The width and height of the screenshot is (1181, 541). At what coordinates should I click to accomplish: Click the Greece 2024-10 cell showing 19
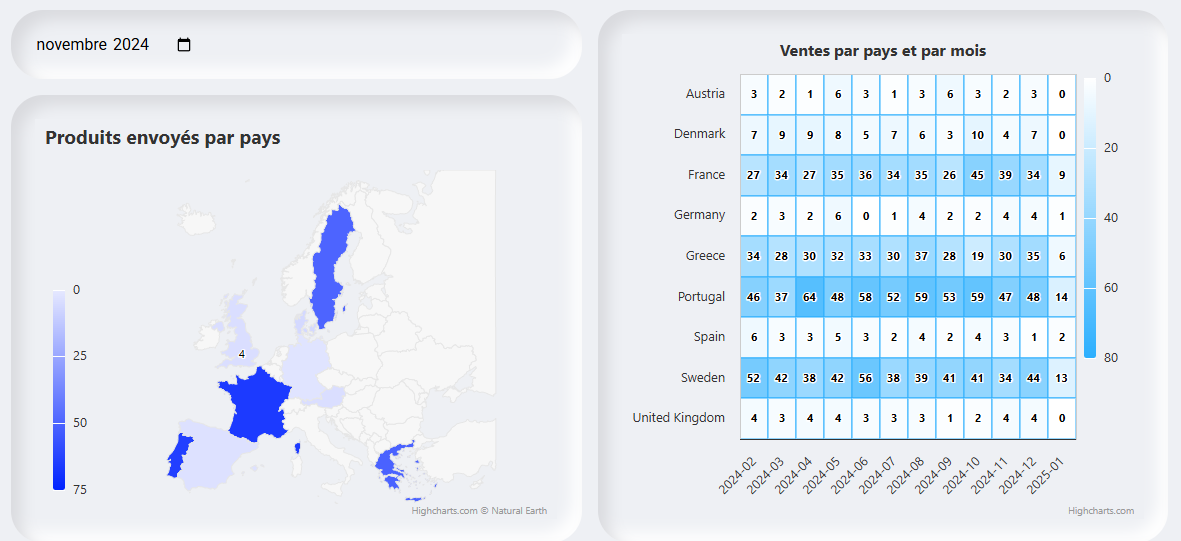tap(978, 256)
